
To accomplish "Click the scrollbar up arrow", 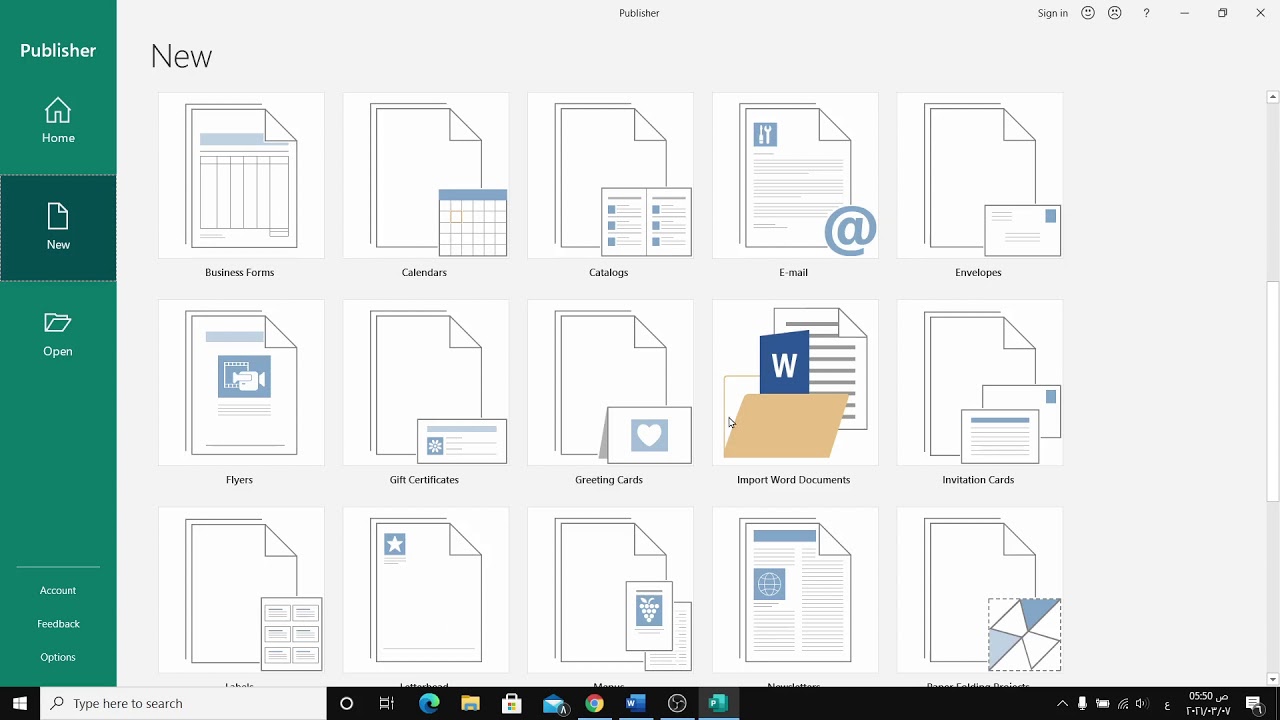I will (1272, 97).
